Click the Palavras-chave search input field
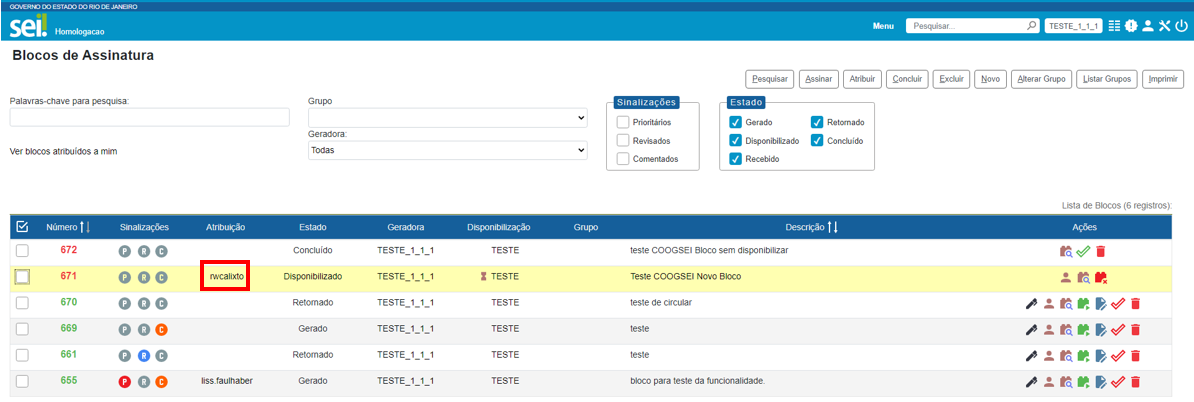 (150, 118)
